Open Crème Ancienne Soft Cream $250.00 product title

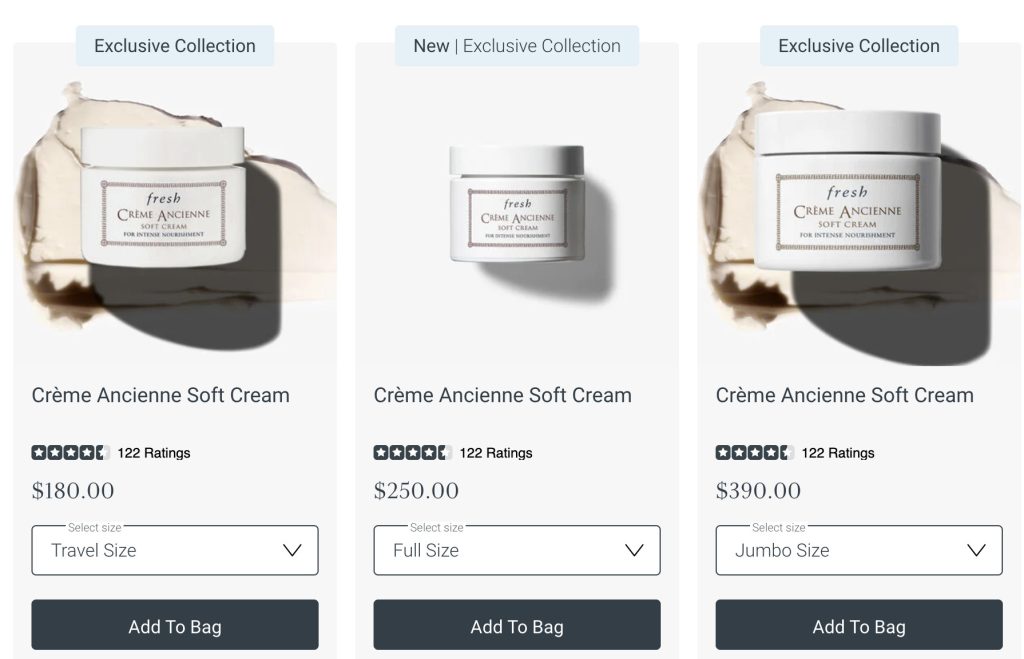pos(503,395)
